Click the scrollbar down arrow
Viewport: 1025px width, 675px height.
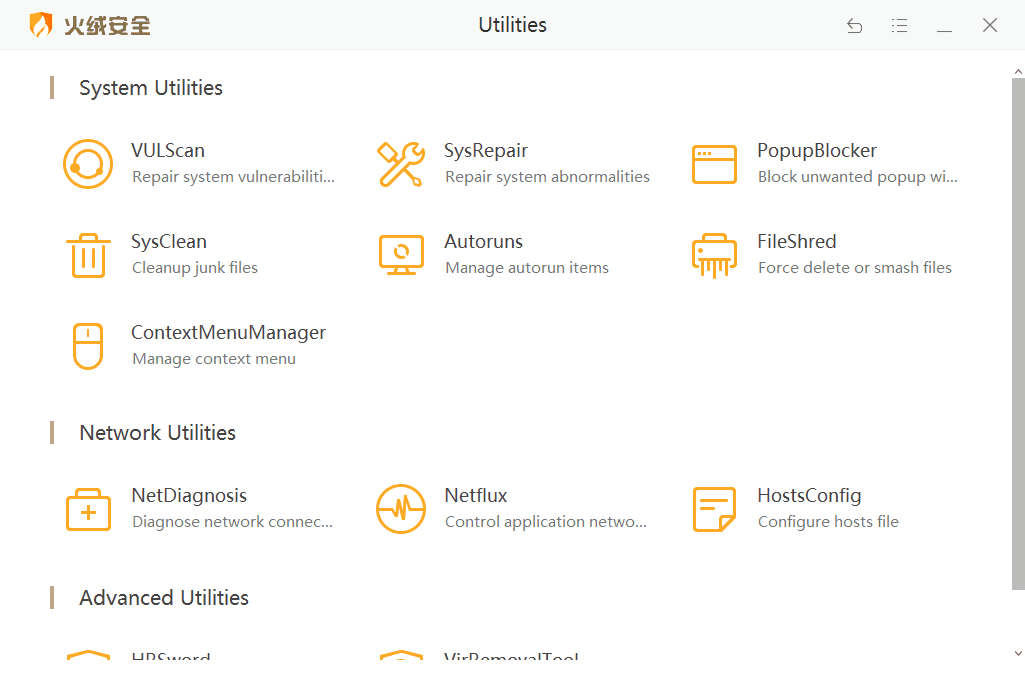(1018, 654)
